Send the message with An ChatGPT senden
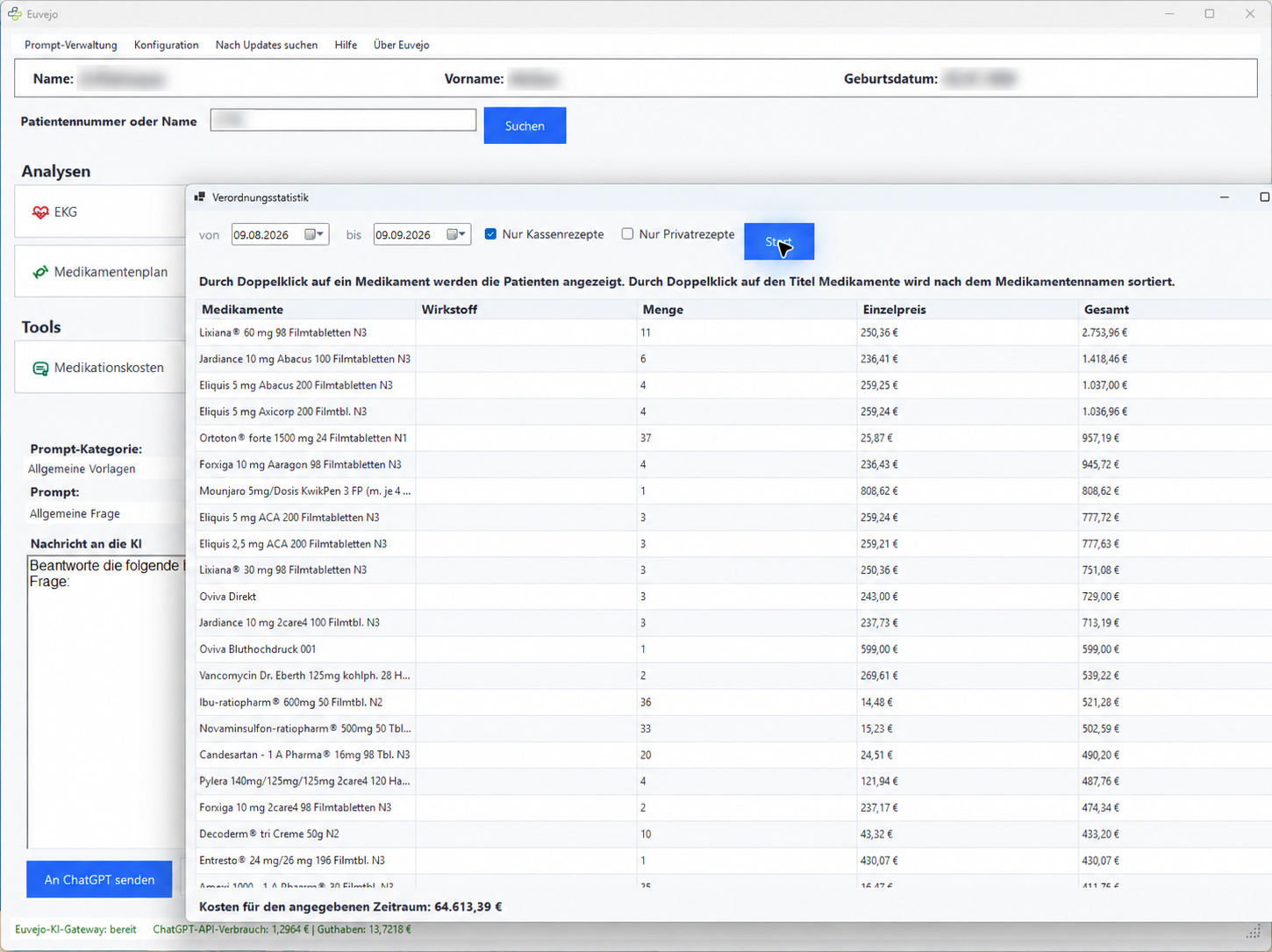The image size is (1272, 952). click(x=99, y=879)
